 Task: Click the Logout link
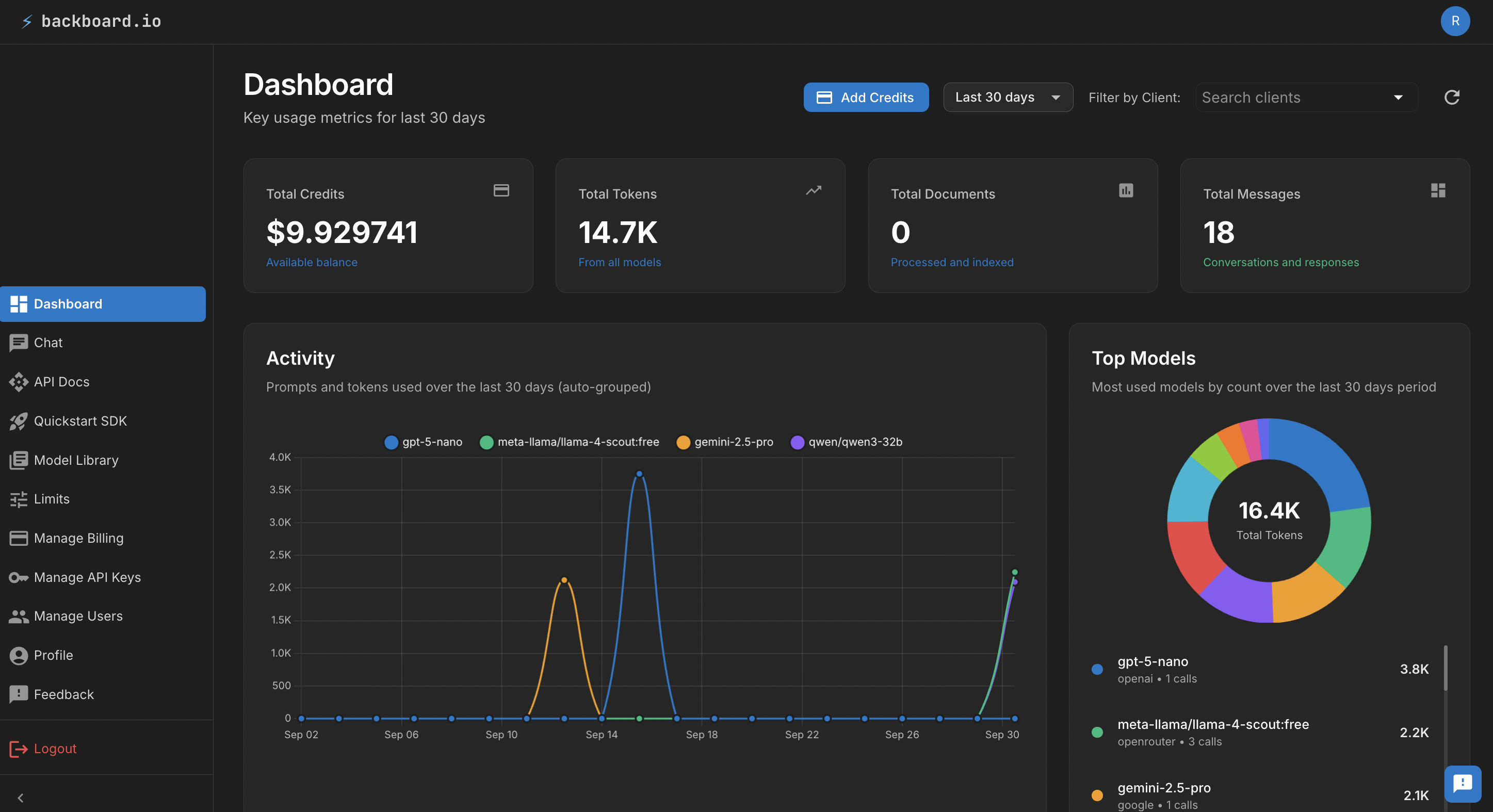coord(55,748)
